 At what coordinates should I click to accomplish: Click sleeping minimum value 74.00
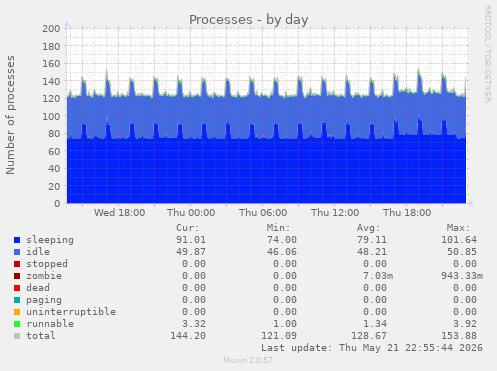(282, 240)
